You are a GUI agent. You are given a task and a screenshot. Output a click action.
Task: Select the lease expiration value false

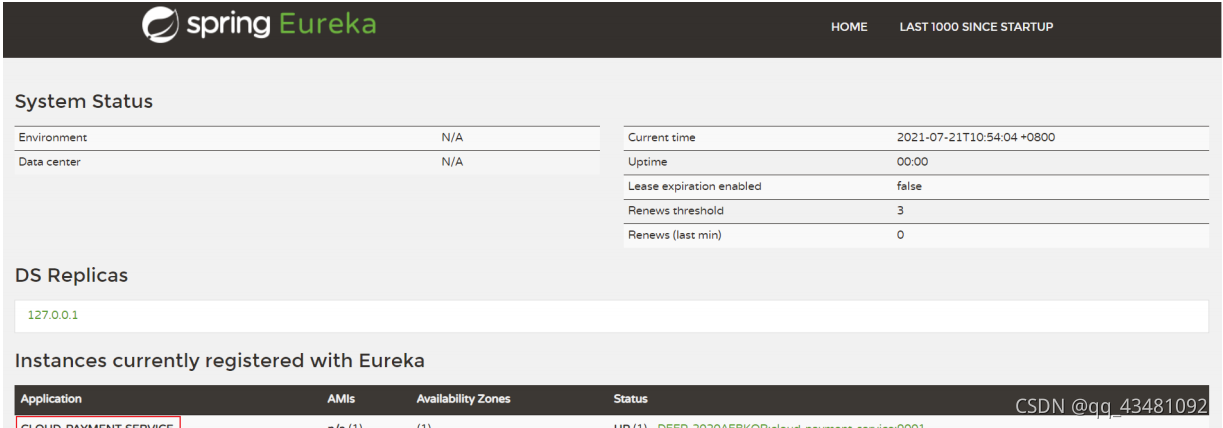pos(909,186)
